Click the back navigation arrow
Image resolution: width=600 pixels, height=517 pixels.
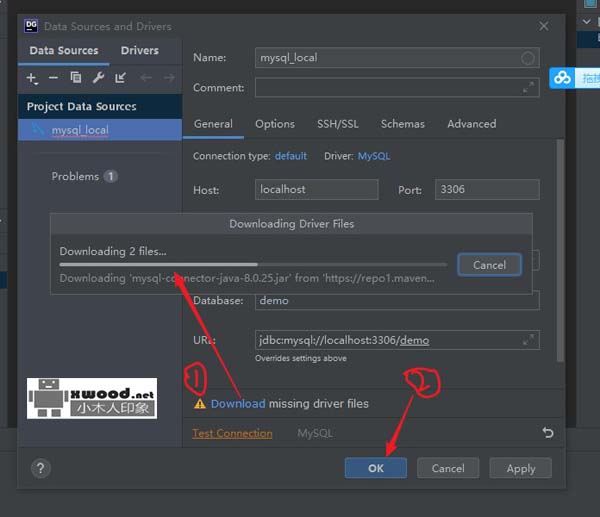146,78
